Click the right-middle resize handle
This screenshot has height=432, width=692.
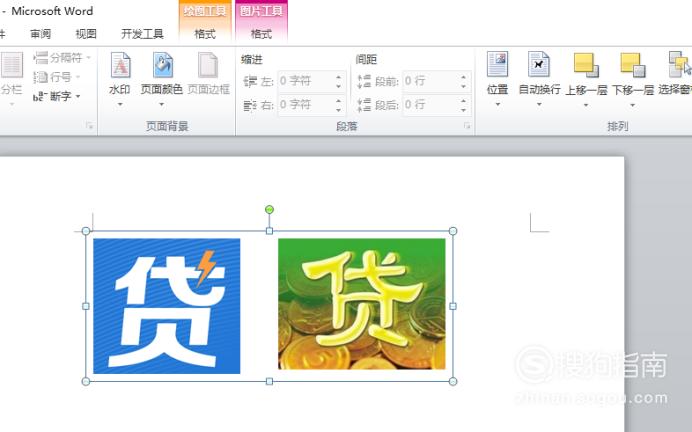pyautogui.click(x=453, y=306)
